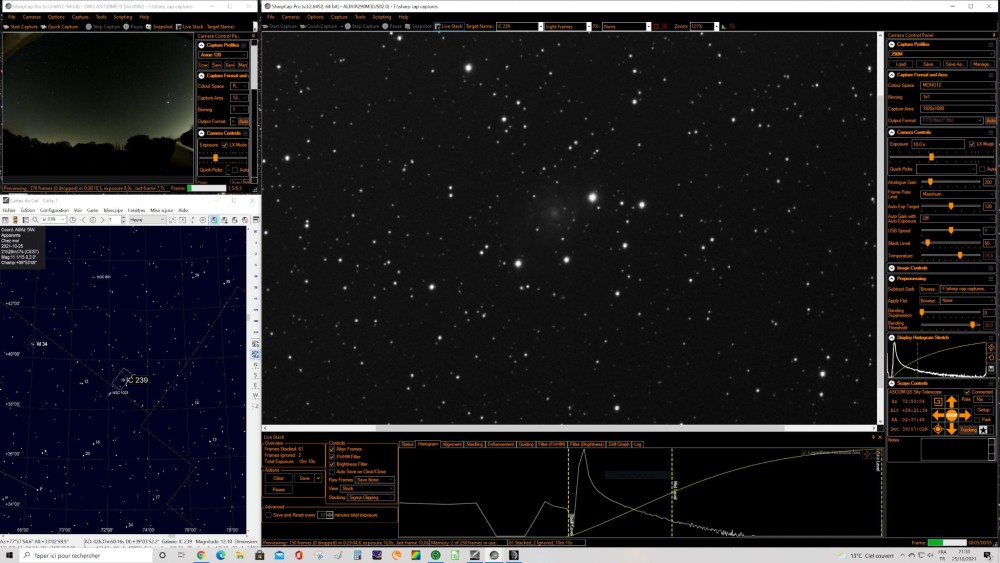Viewport: 1000px width, 563px height.
Task: Open Capture Area dropdown in right panel
Action: pos(957,108)
